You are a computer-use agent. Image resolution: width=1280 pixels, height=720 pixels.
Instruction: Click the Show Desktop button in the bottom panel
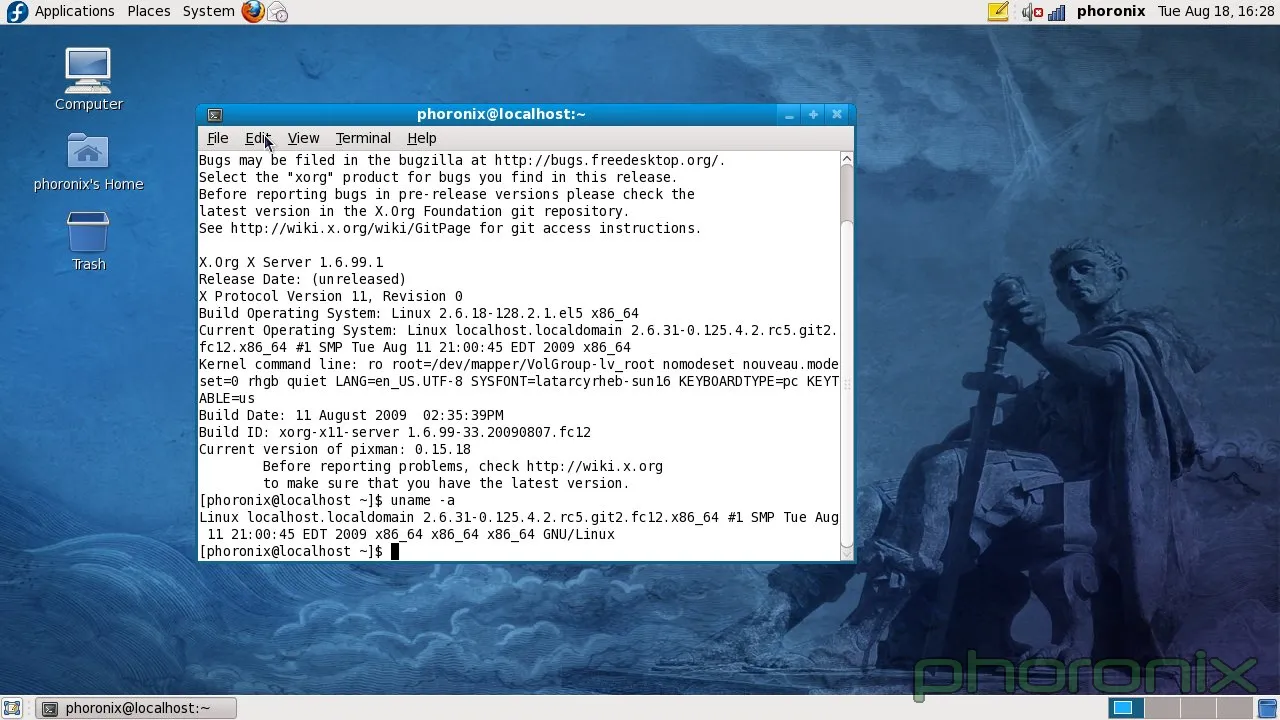point(12,708)
